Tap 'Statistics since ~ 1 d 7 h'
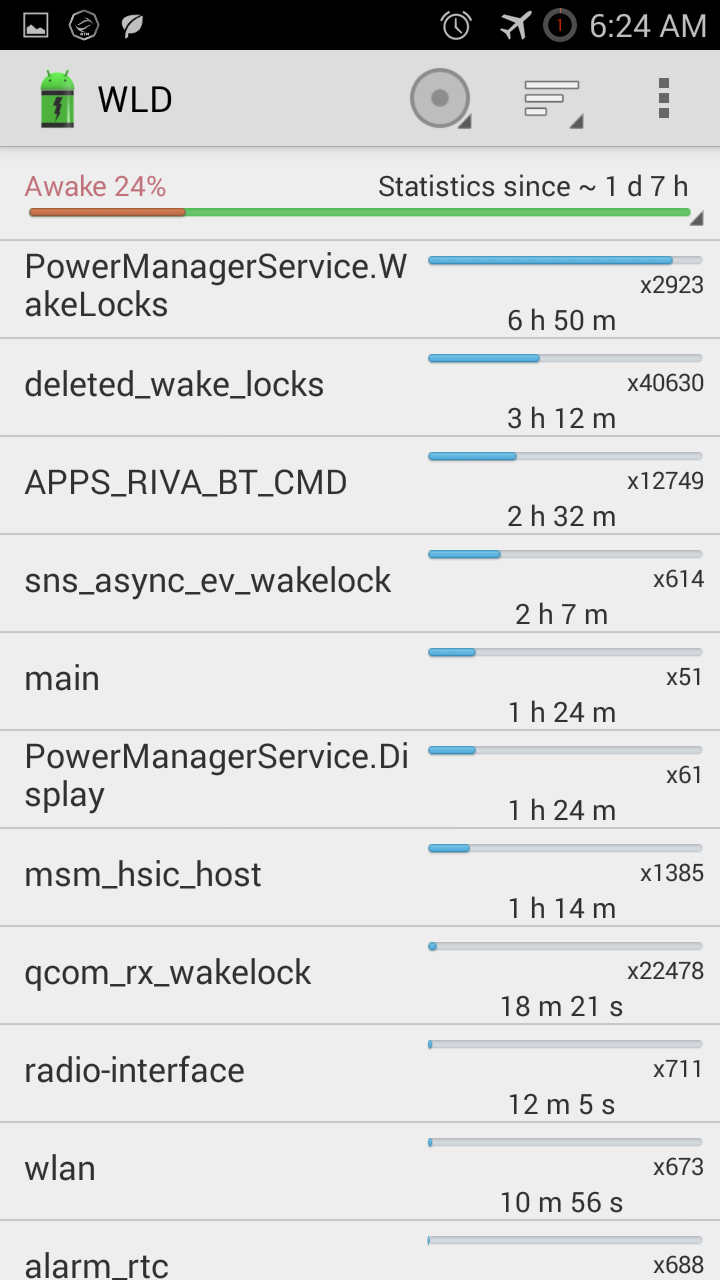720x1280 pixels. click(x=533, y=187)
